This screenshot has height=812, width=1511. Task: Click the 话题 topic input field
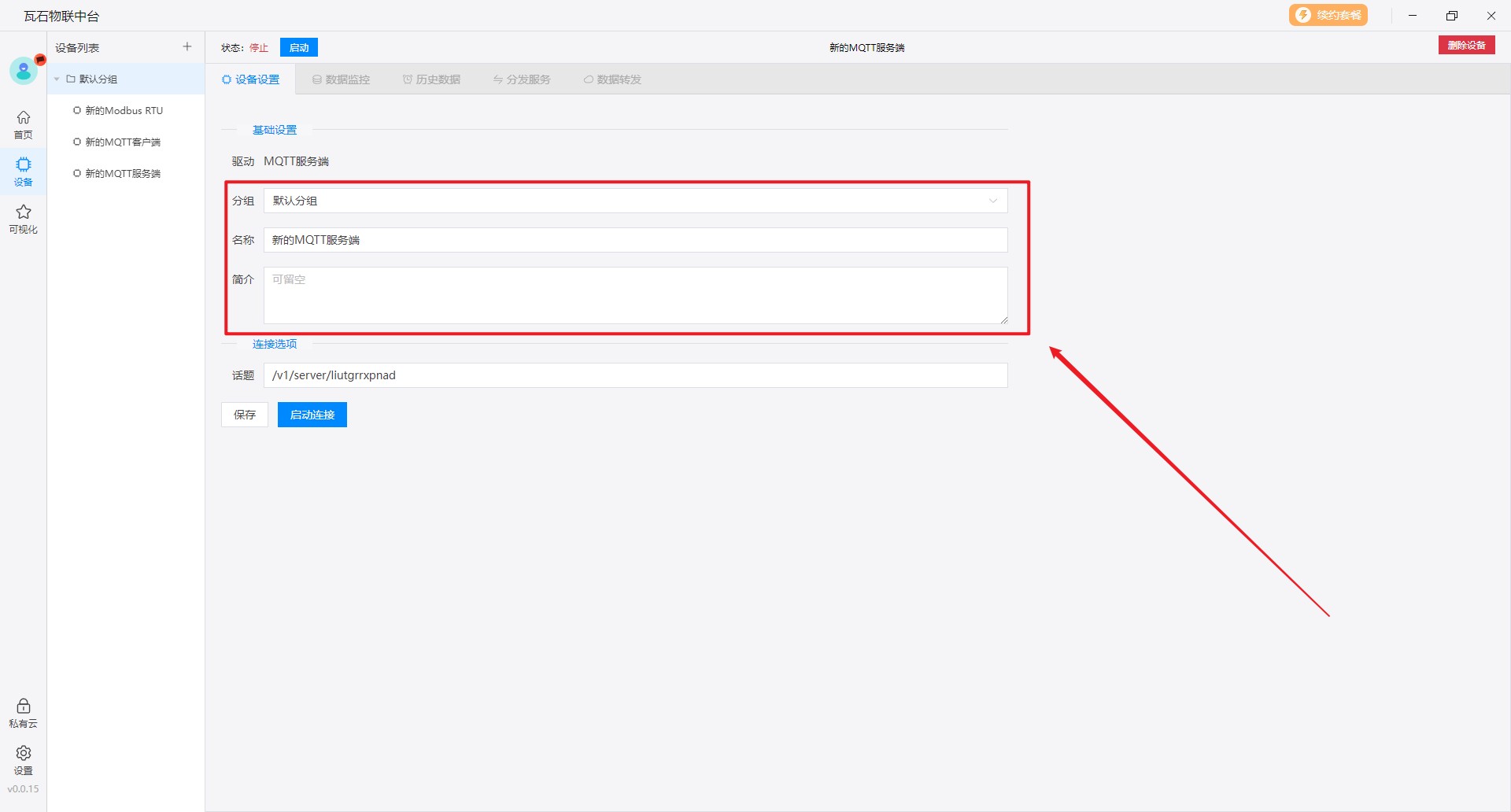coord(635,375)
